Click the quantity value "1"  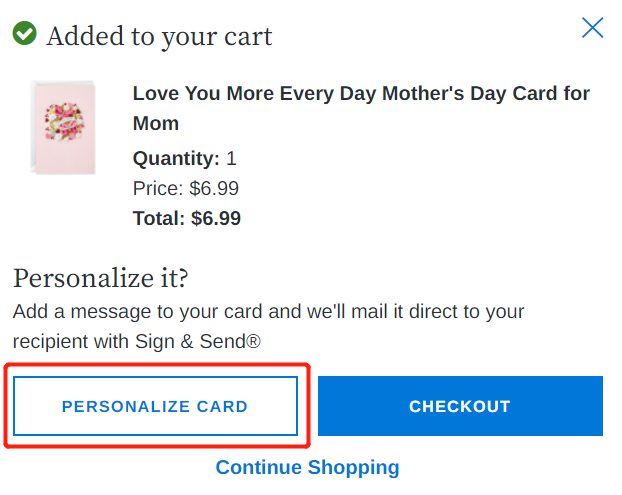[231, 158]
